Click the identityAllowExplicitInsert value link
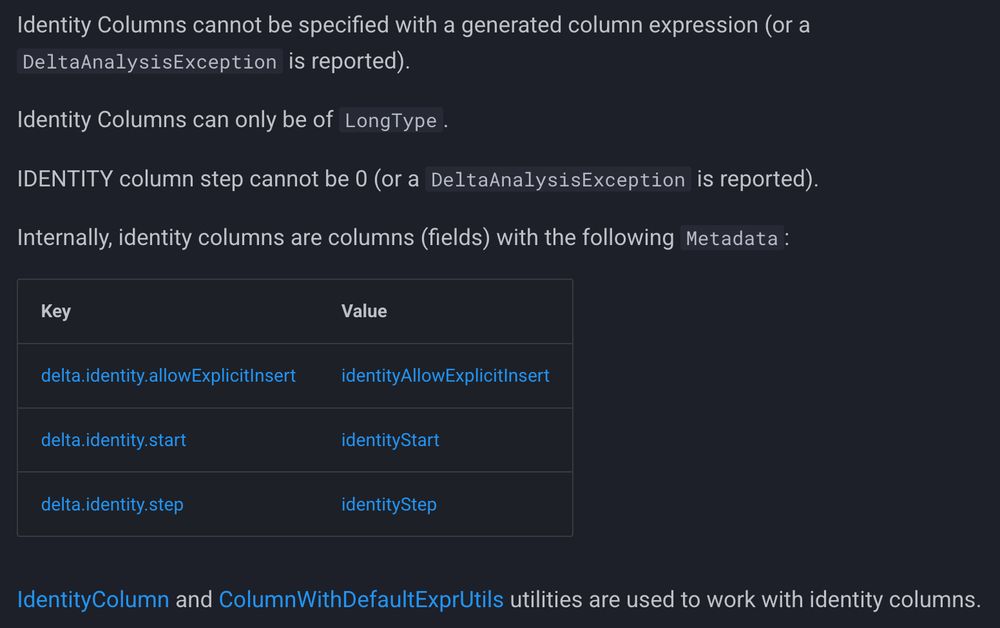This screenshot has width=1000, height=628. point(445,376)
